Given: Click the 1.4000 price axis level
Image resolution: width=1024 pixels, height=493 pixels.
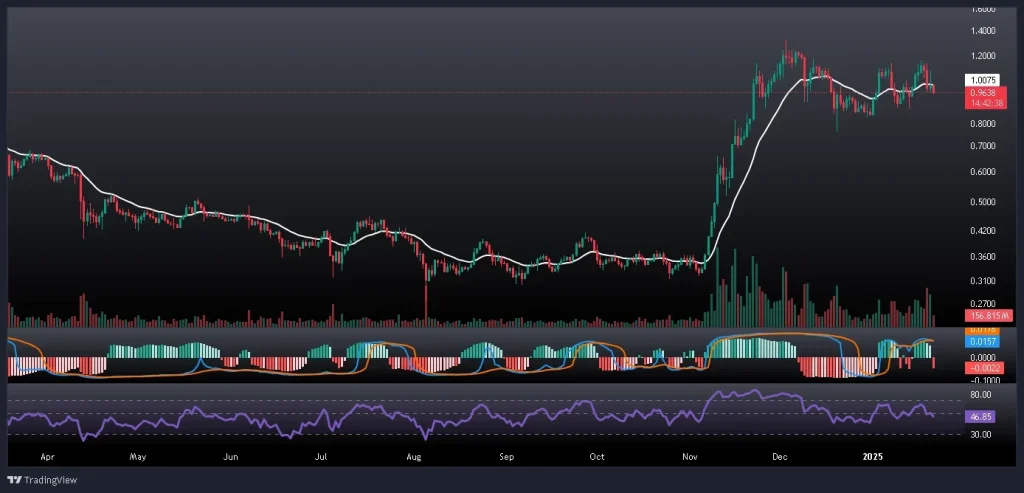Looking at the screenshot, I should click(982, 32).
